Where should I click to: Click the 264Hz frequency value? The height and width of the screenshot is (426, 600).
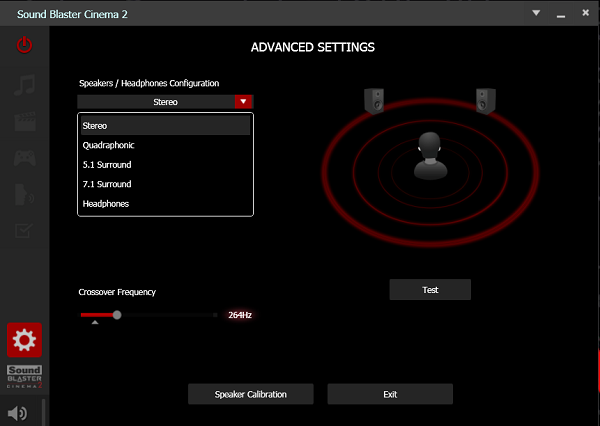click(240, 315)
